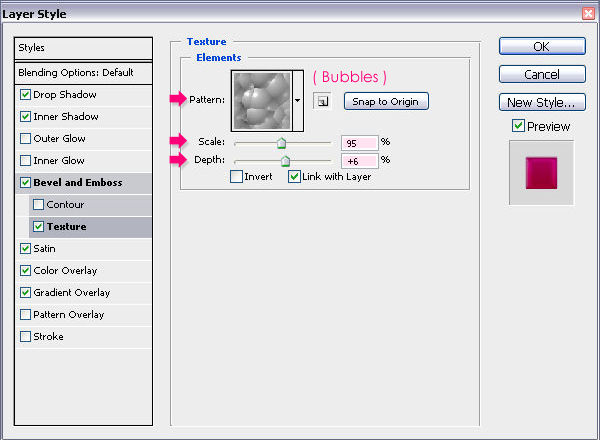Open the pattern picker dropdown arrow

298,101
